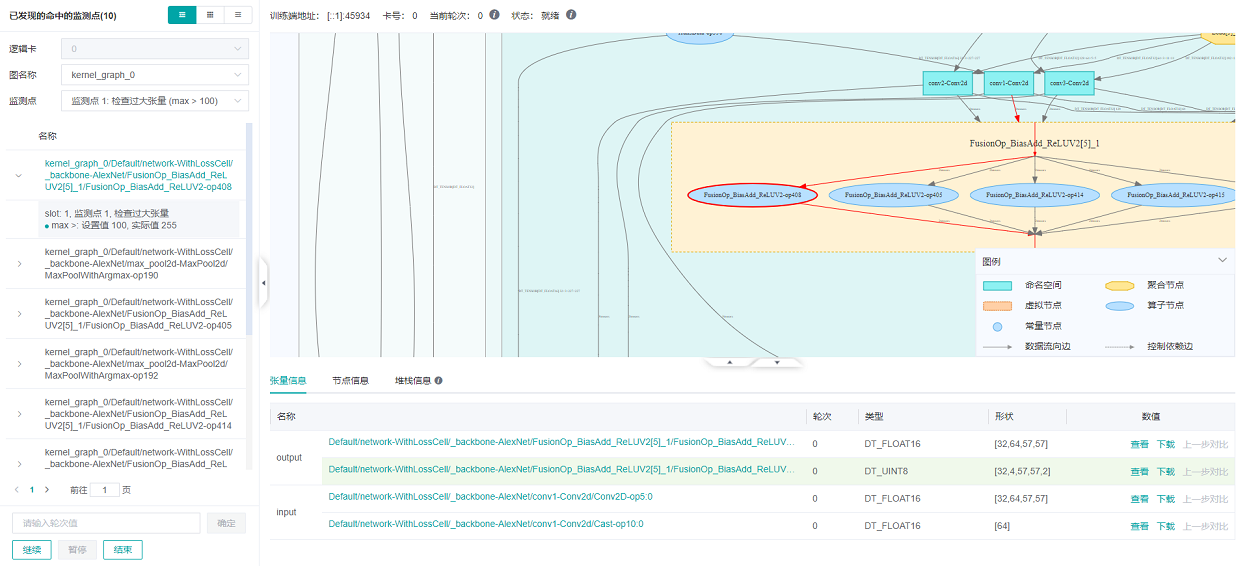The height and width of the screenshot is (566, 1247).
Task: Open the 堆栈信息 tab
Action: click(413, 381)
